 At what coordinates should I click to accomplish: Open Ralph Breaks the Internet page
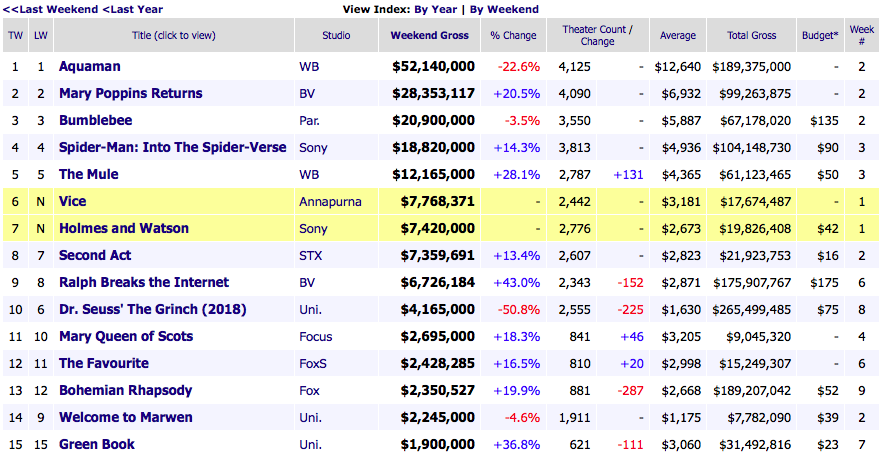143,282
